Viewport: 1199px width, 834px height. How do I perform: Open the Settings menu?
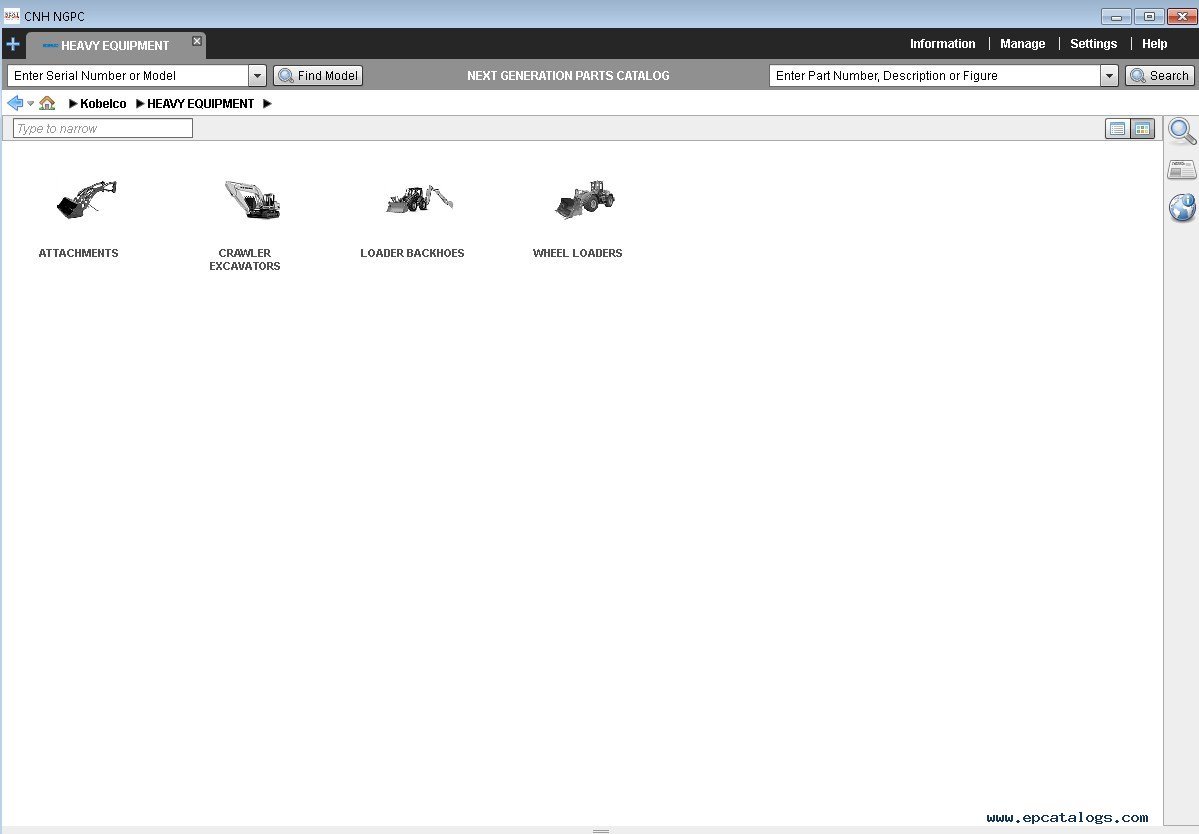(x=1093, y=44)
